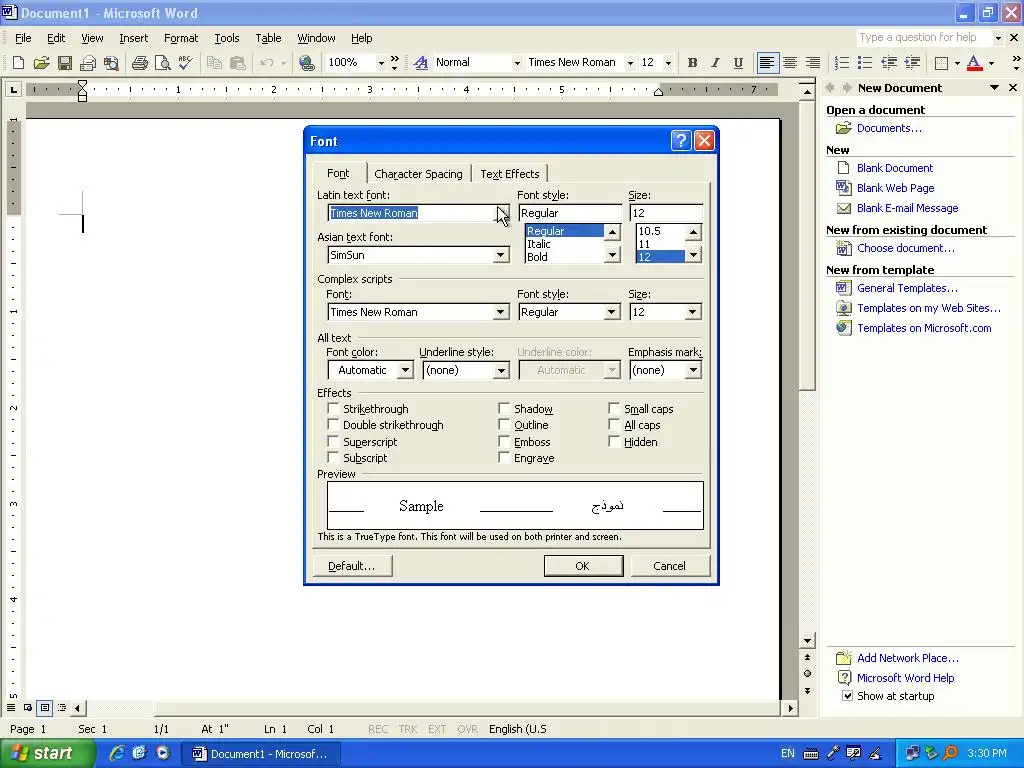Open the Format menu
Viewport: 1024px width, 768px height.
[x=181, y=38]
